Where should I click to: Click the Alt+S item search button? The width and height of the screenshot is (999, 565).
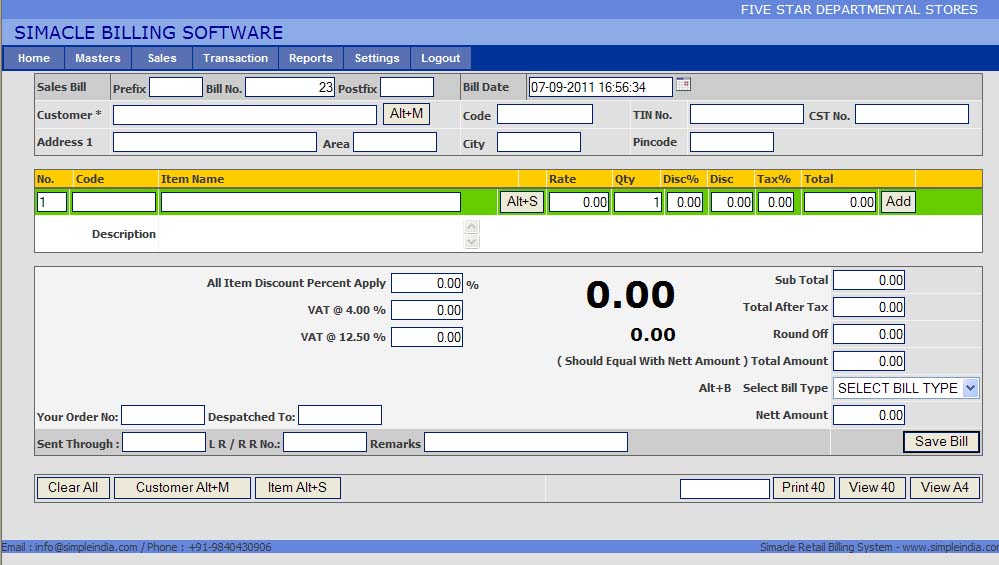pos(522,202)
